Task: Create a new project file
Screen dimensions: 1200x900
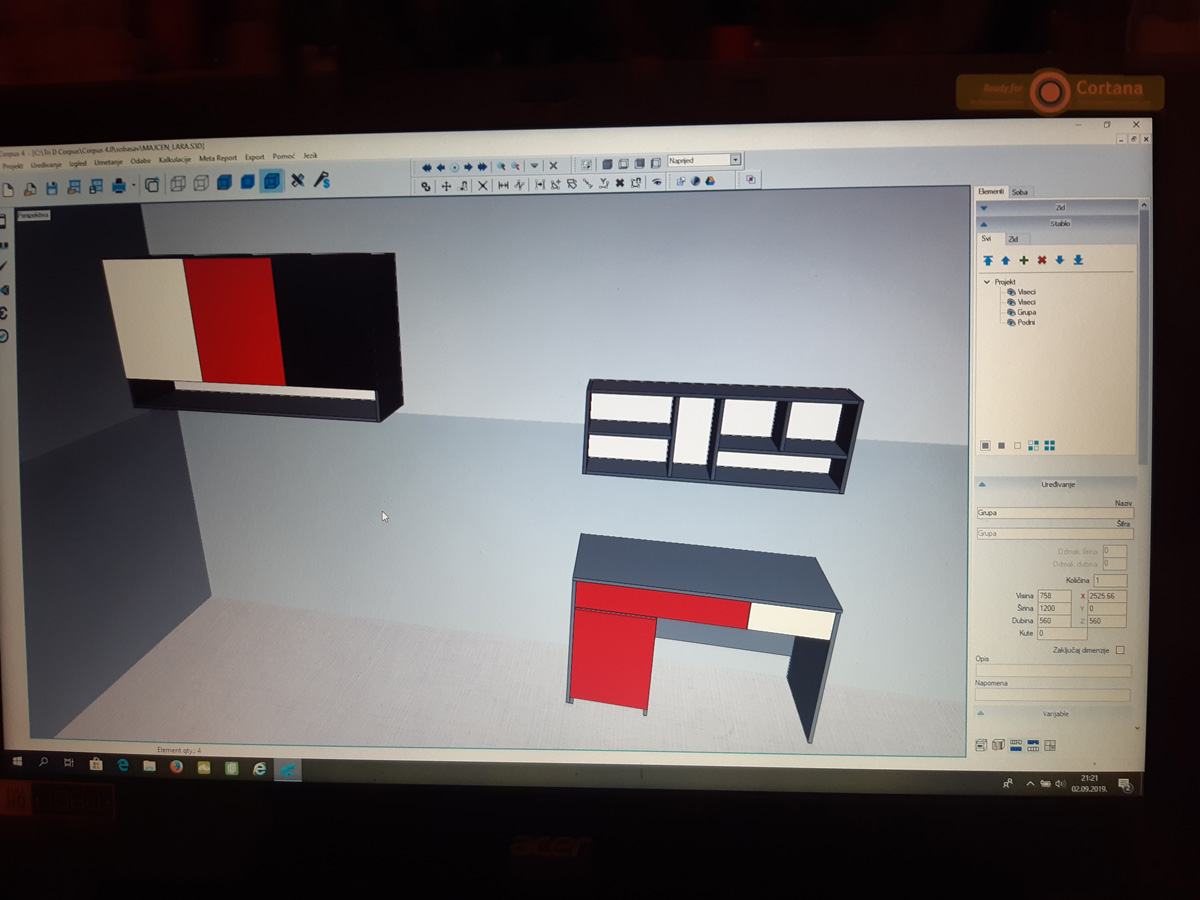Action: pyautogui.click(x=9, y=188)
